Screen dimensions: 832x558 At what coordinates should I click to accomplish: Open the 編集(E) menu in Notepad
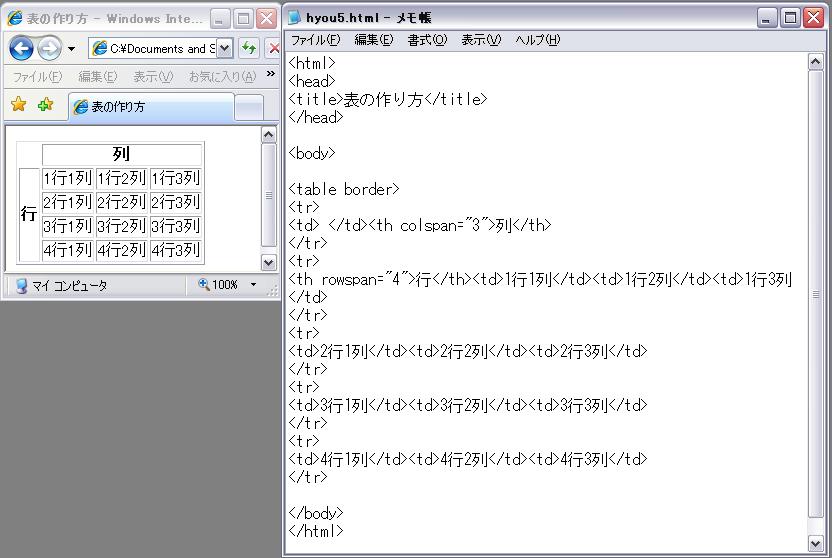[374, 40]
